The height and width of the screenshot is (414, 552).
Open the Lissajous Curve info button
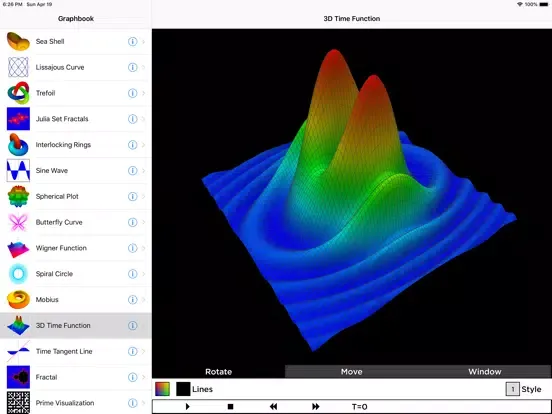[132, 67]
